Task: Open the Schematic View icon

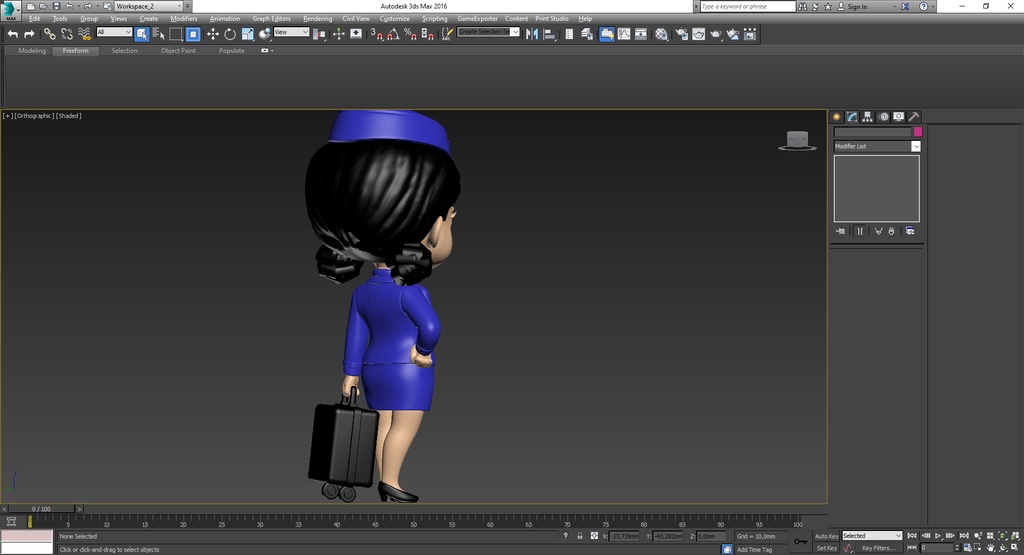Action: click(641, 34)
